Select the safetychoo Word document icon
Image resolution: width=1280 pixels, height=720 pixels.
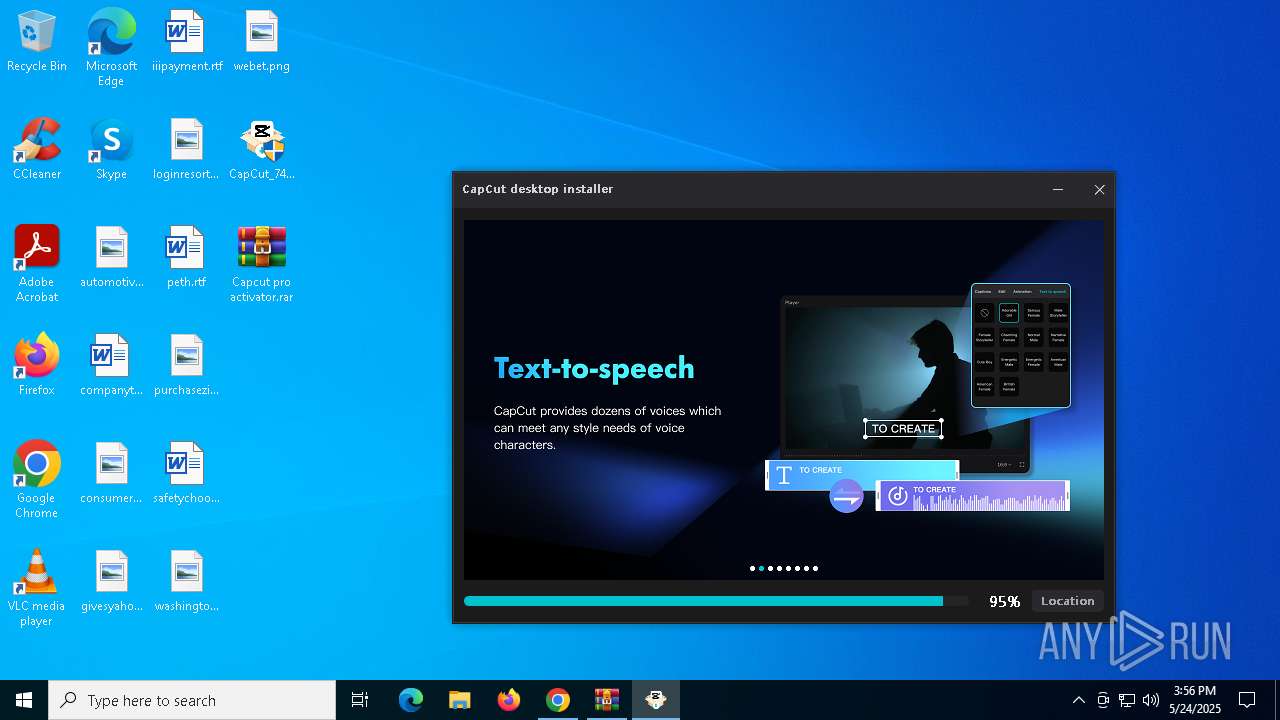[x=187, y=474]
